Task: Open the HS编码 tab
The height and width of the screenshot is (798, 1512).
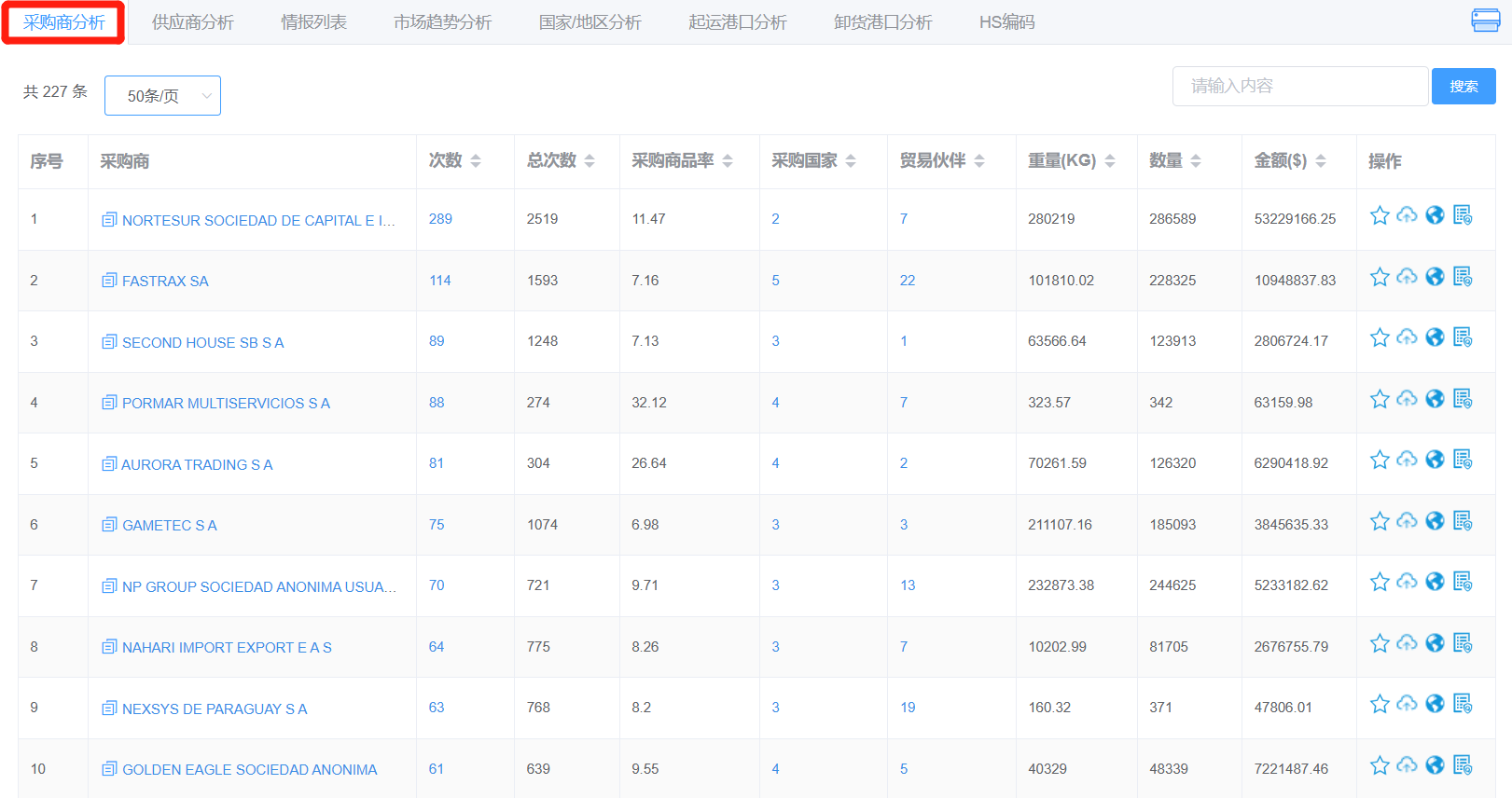Action: click(x=1007, y=22)
